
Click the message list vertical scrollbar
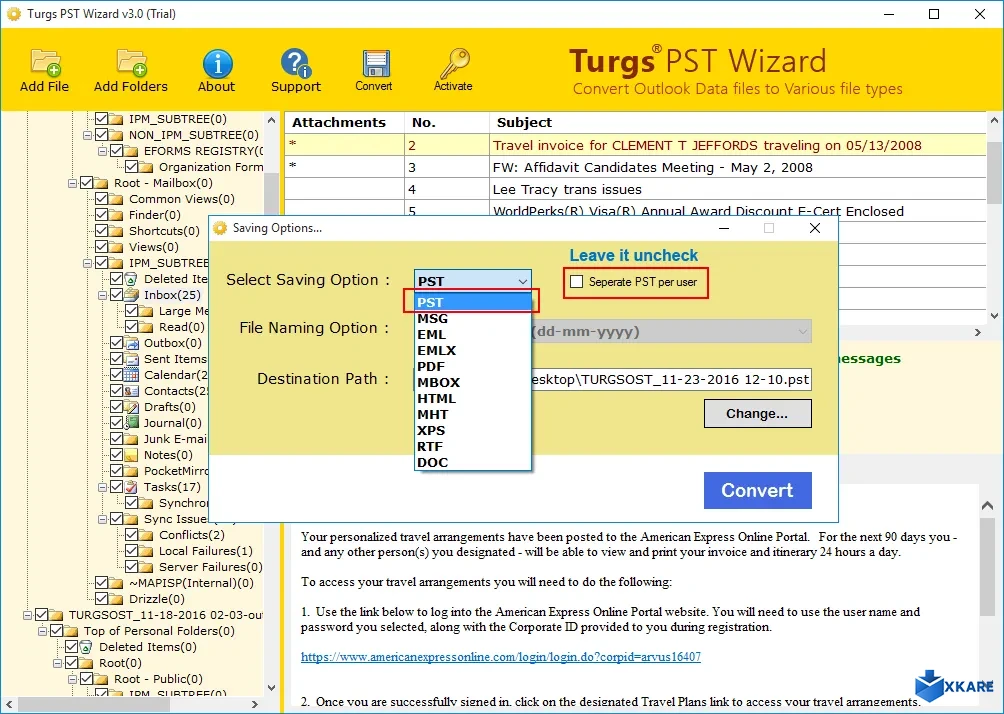[994, 173]
